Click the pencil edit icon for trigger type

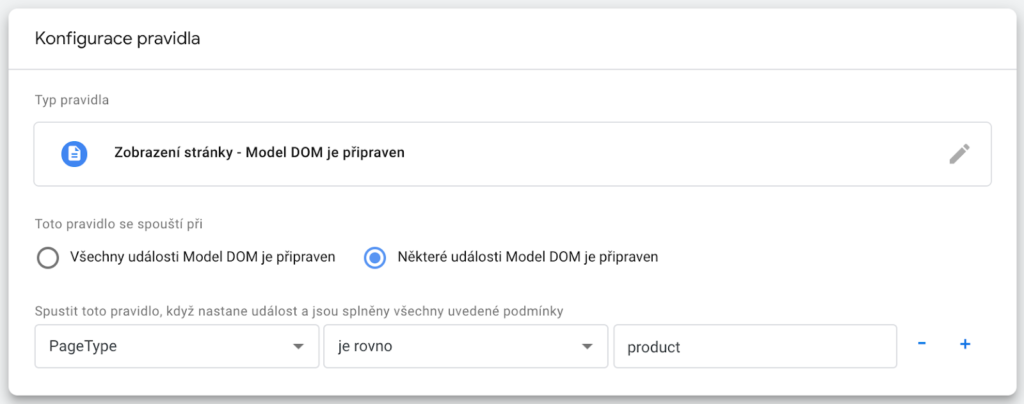pyautogui.click(x=959, y=154)
